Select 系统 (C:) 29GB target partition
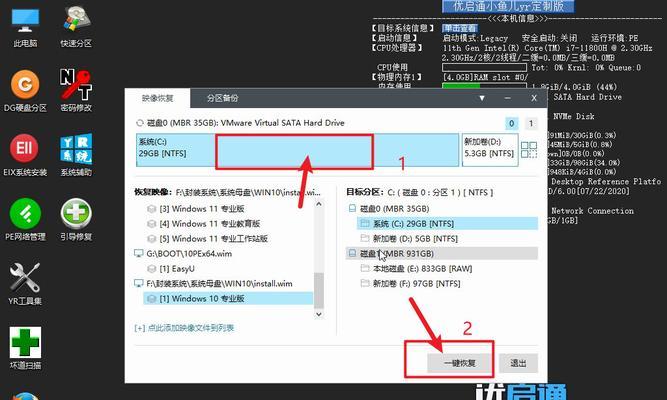Viewport: 667px width, 400px height. [x=447, y=224]
